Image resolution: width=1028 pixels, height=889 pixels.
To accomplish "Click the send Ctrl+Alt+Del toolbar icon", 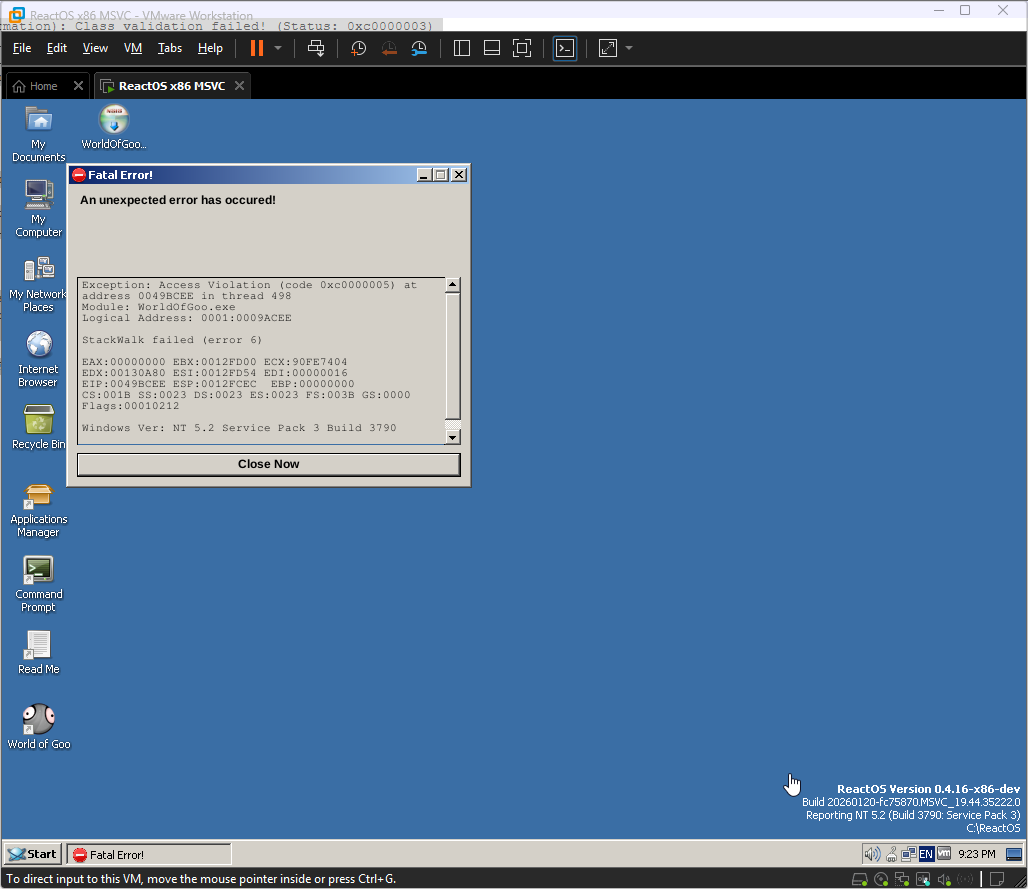I will tap(316, 48).
